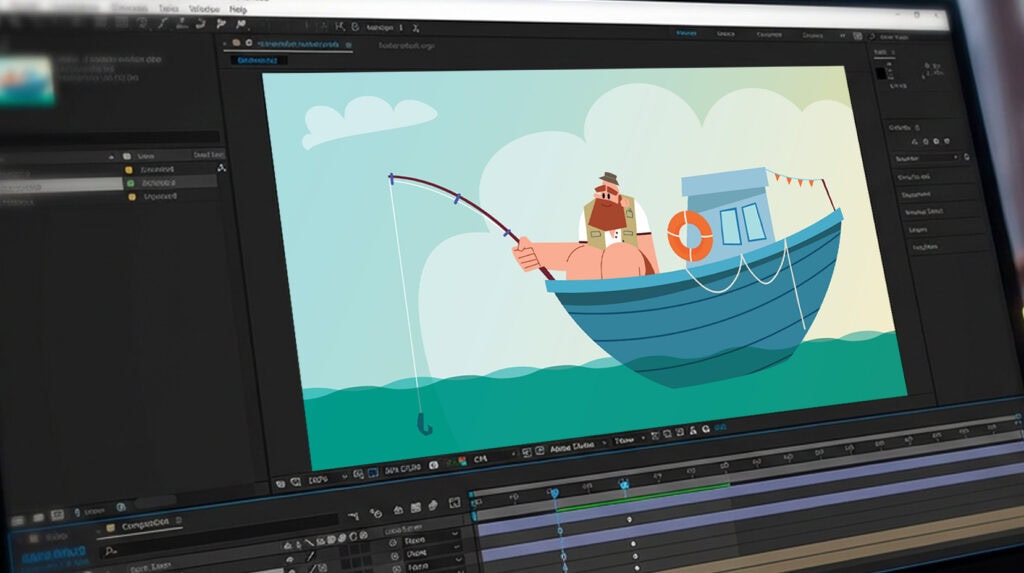
Task: Open the Help menu
Action: pyautogui.click(x=238, y=8)
